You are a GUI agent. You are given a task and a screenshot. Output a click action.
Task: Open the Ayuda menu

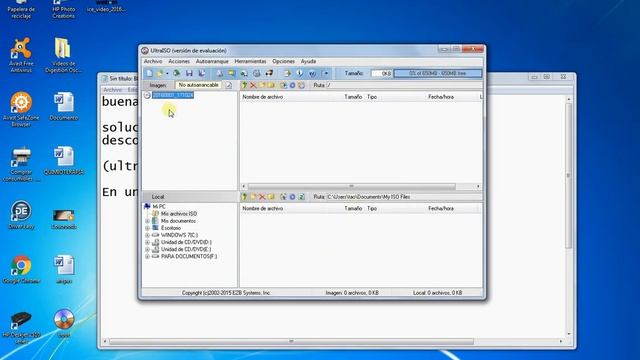(x=308, y=61)
